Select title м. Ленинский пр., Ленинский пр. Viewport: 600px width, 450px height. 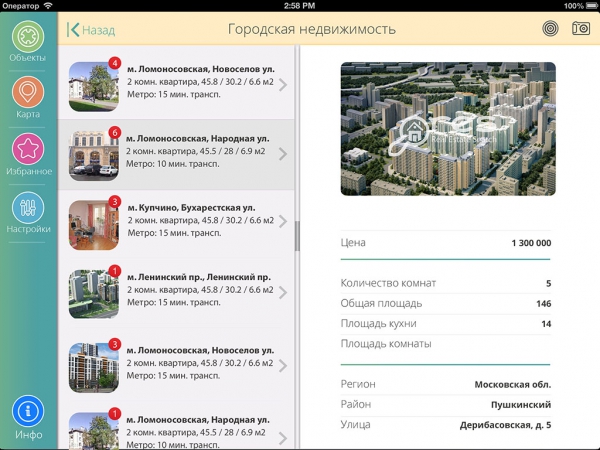tap(199, 277)
